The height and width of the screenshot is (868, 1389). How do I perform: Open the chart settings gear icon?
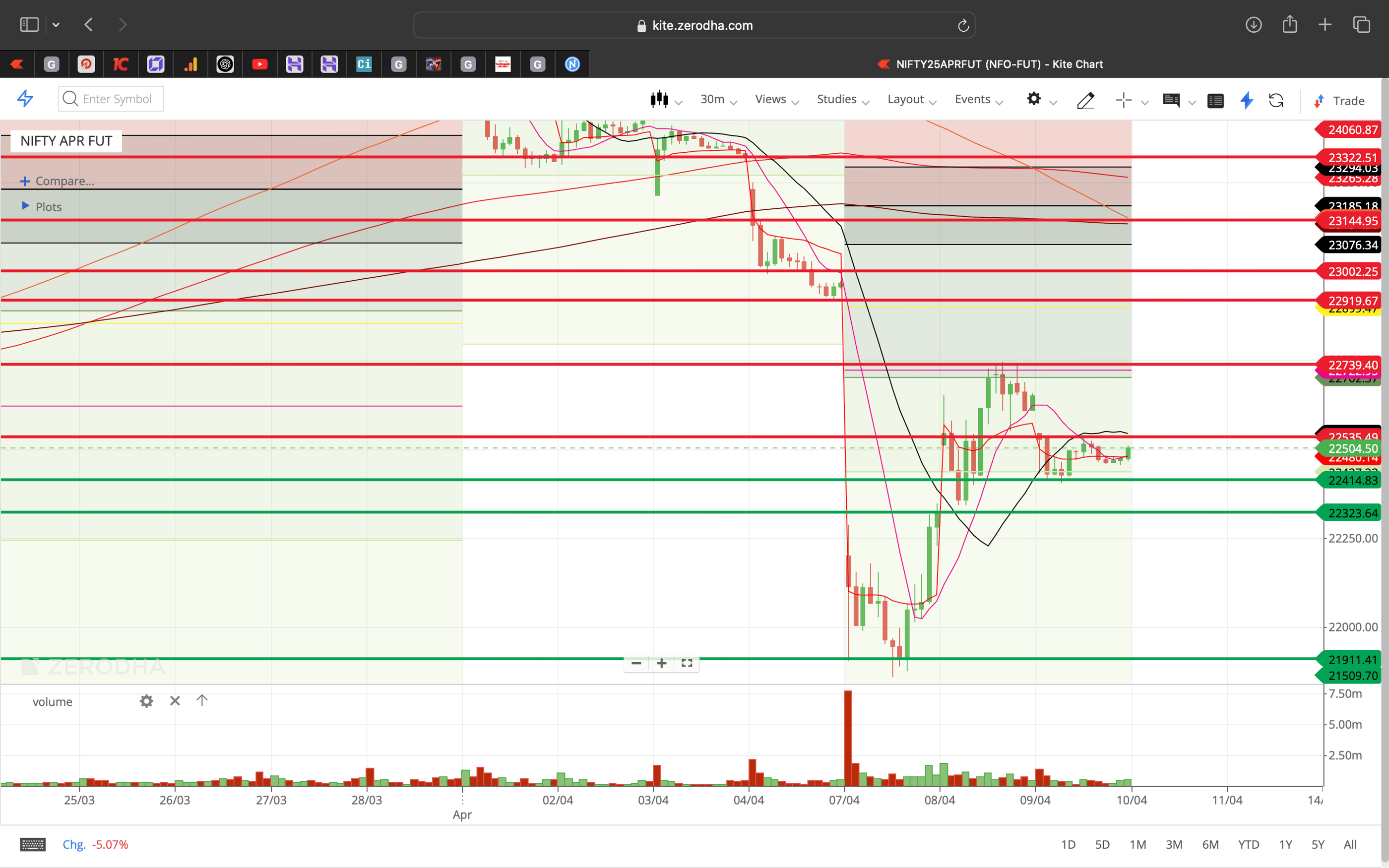(x=1034, y=100)
